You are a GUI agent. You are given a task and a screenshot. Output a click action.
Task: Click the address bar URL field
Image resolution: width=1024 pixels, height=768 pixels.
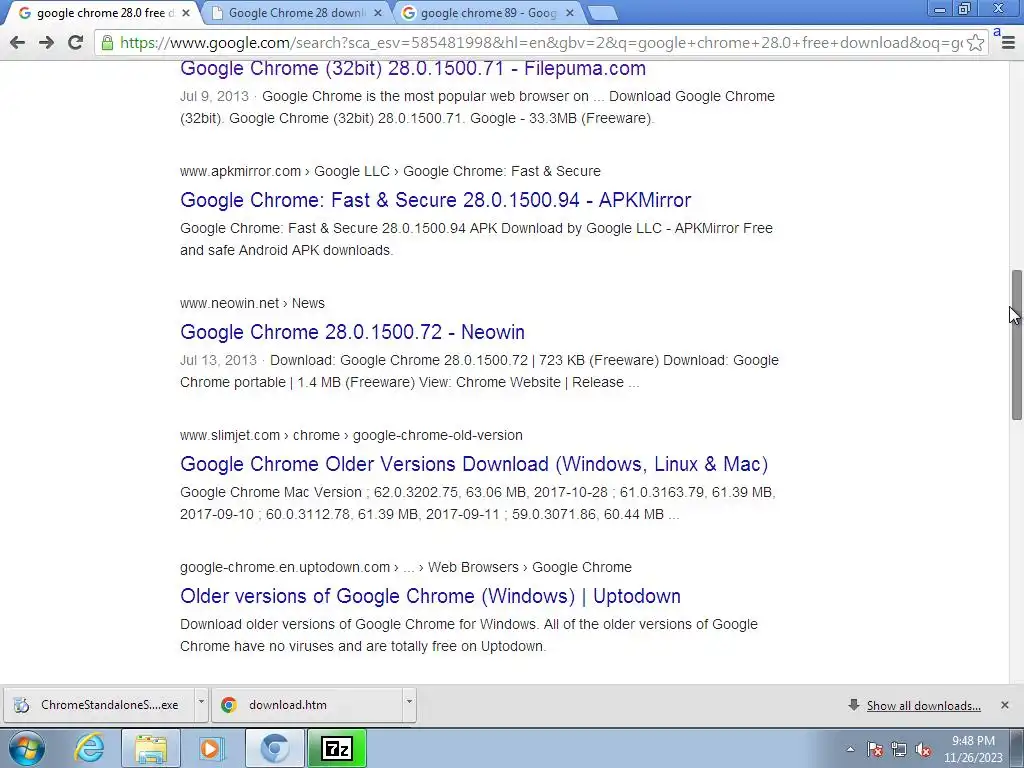(541, 43)
